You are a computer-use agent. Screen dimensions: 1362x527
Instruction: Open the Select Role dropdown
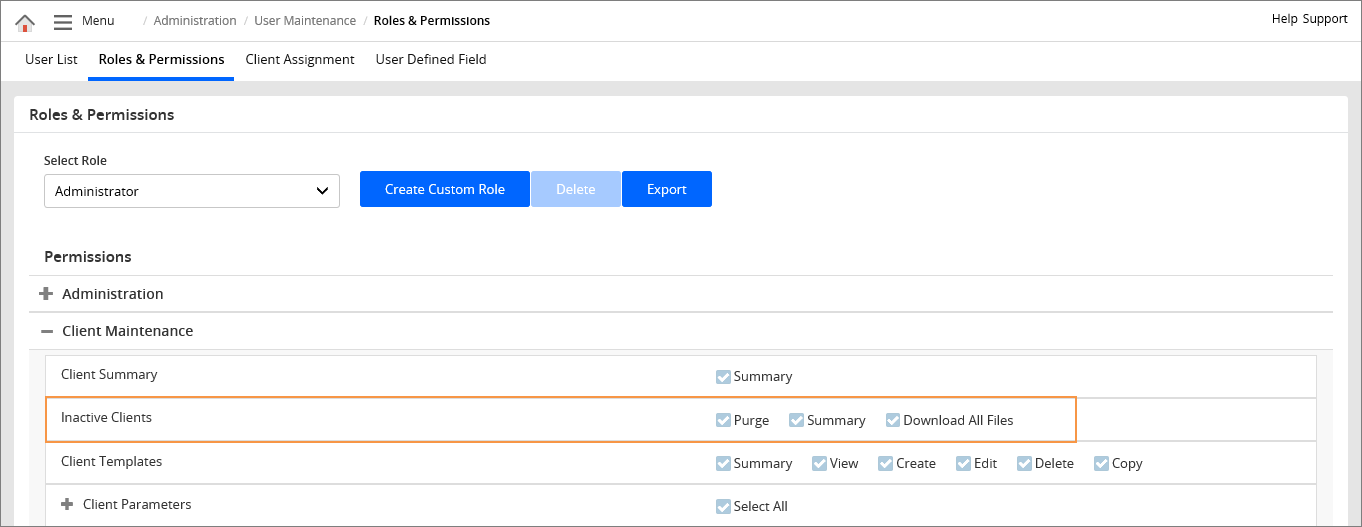(x=192, y=191)
